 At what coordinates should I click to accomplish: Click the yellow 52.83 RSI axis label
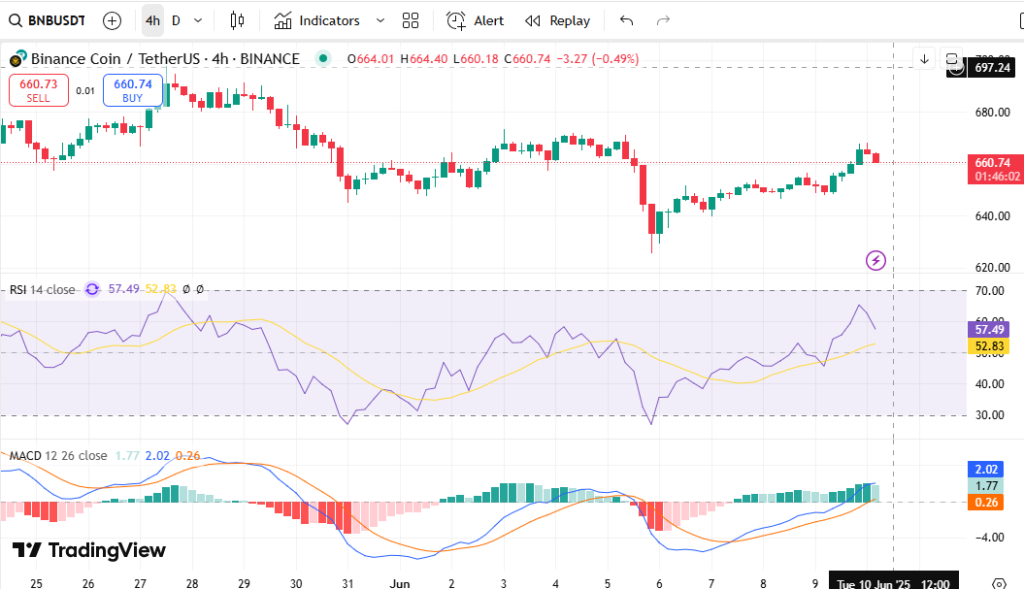click(x=989, y=346)
